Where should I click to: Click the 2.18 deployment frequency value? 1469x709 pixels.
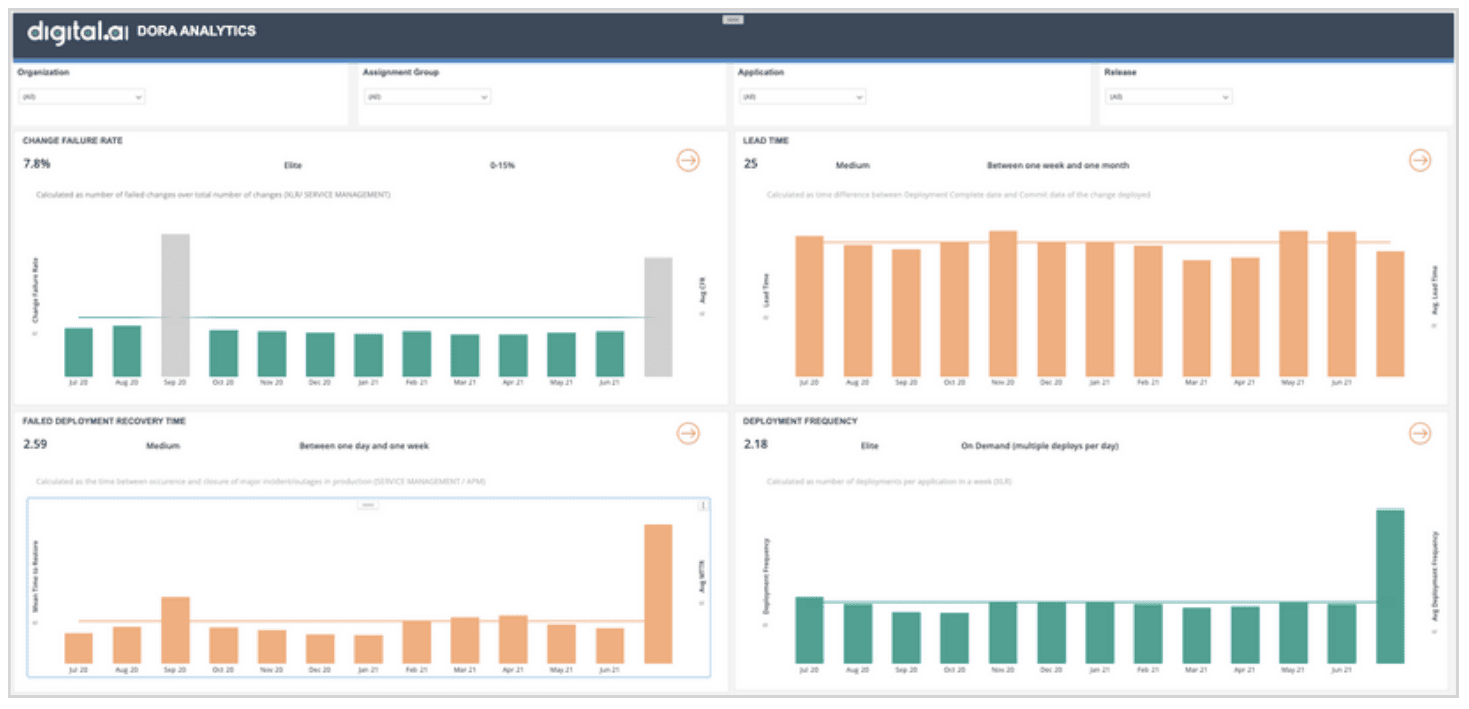pos(756,443)
